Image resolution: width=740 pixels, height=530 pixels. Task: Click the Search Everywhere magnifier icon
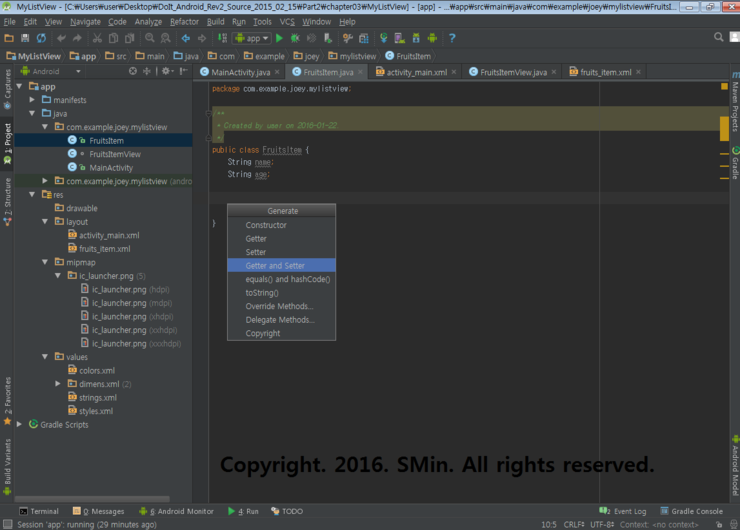pyautogui.click(x=719, y=37)
